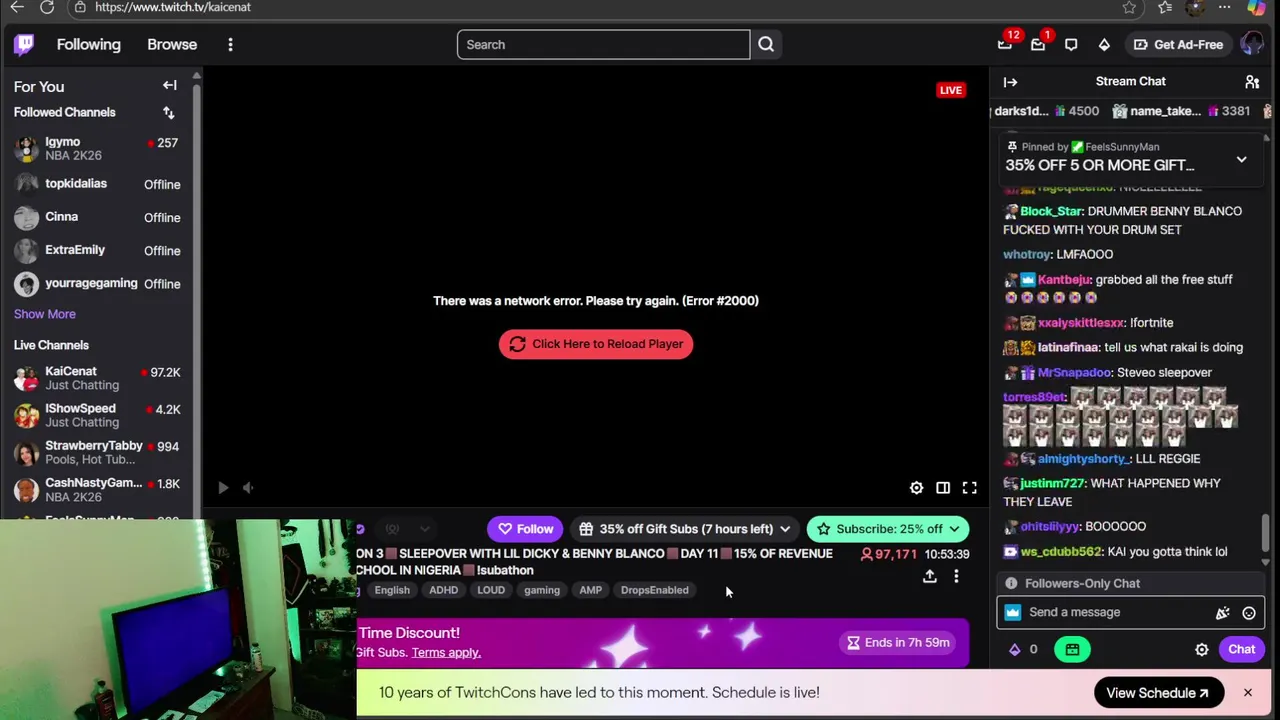Click MrSnapadoo username in chat
Viewport: 1280px width, 720px height.
pos(1074,373)
